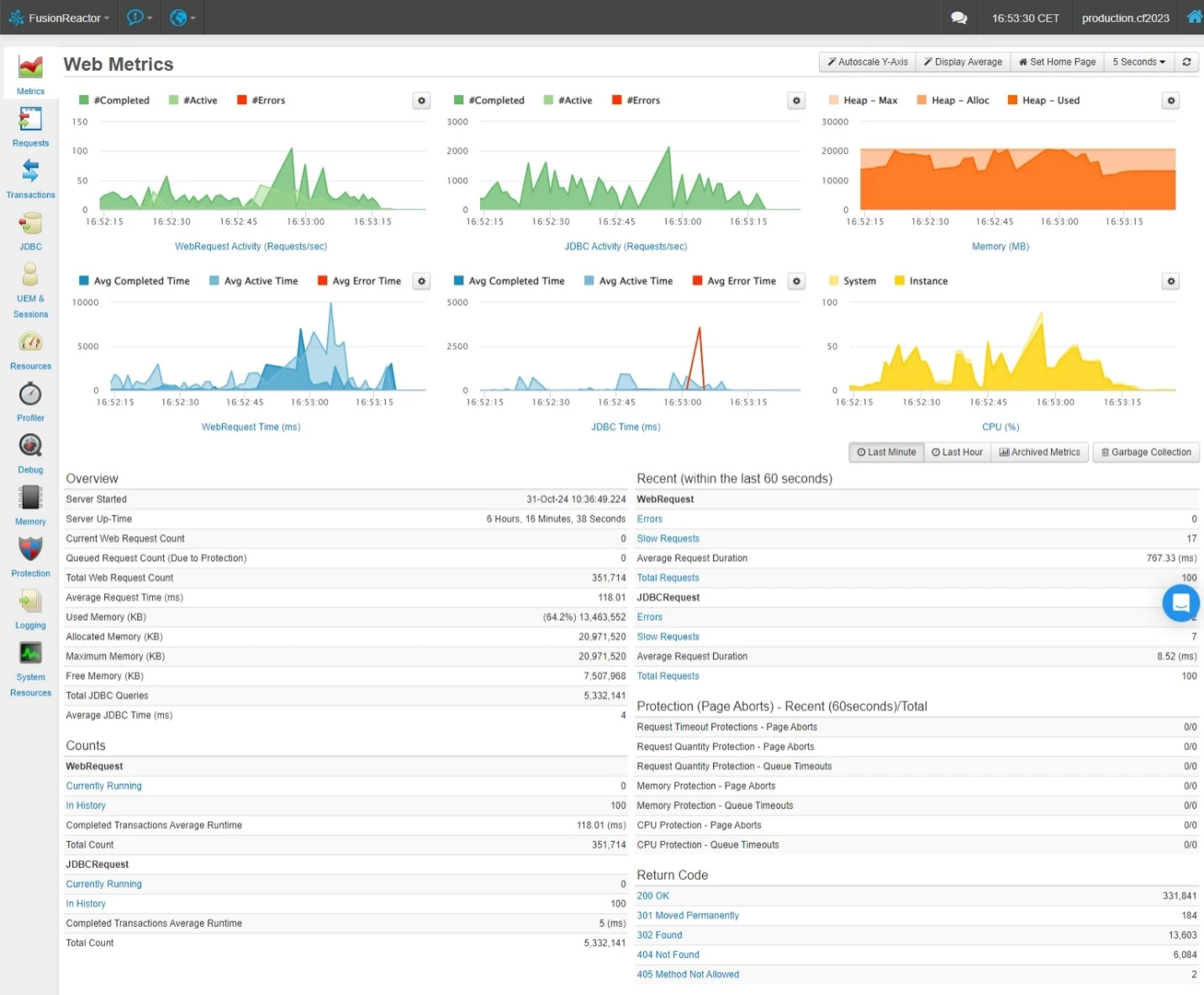Click the Set Home Page button
The image size is (1204, 995).
point(1057,62)
